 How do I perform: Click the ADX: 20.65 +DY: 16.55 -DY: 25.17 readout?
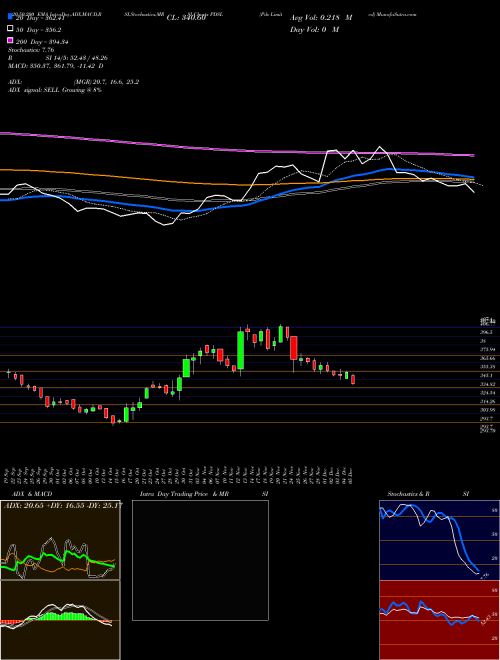click(63, 505)
